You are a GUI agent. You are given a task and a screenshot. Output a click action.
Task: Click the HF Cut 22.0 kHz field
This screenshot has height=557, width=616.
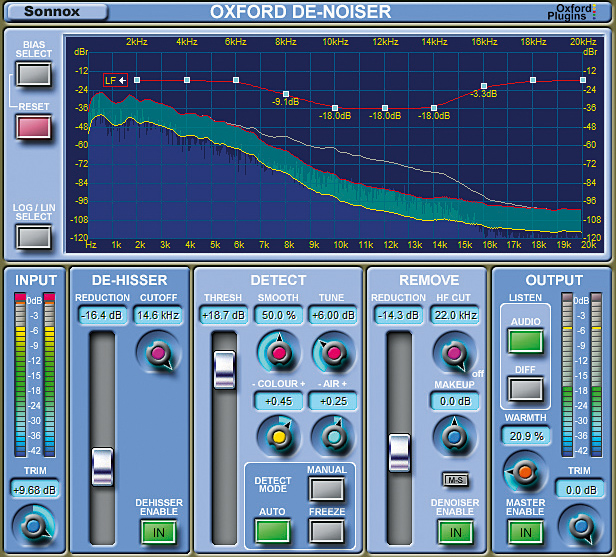455,315
